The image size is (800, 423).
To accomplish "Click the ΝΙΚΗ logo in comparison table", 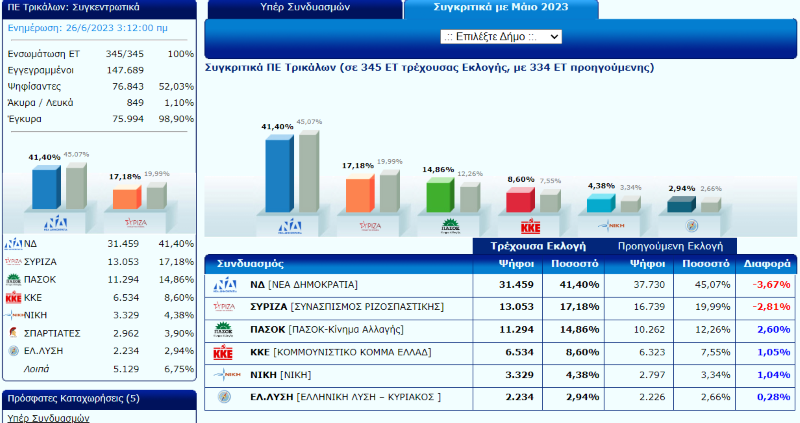I will [225, 375].
